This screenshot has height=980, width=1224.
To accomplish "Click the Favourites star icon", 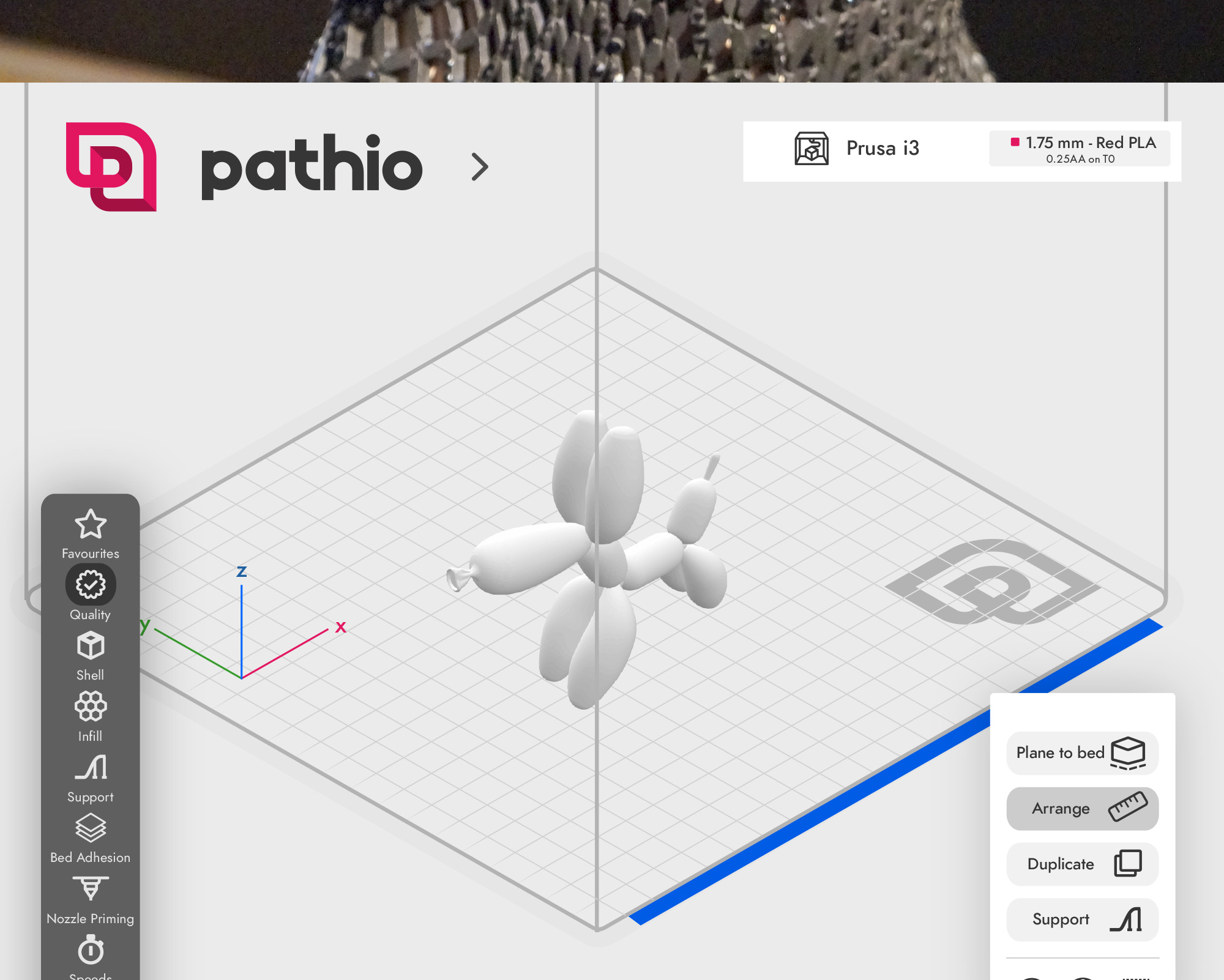I will [x=90, y=523].
